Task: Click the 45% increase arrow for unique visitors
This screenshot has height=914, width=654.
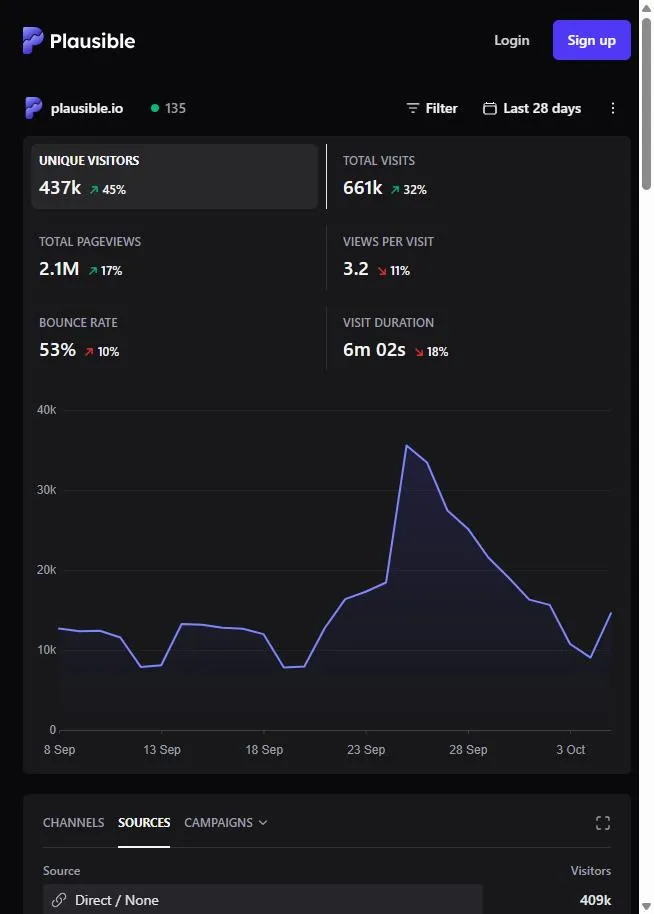Action: (94, 189)
